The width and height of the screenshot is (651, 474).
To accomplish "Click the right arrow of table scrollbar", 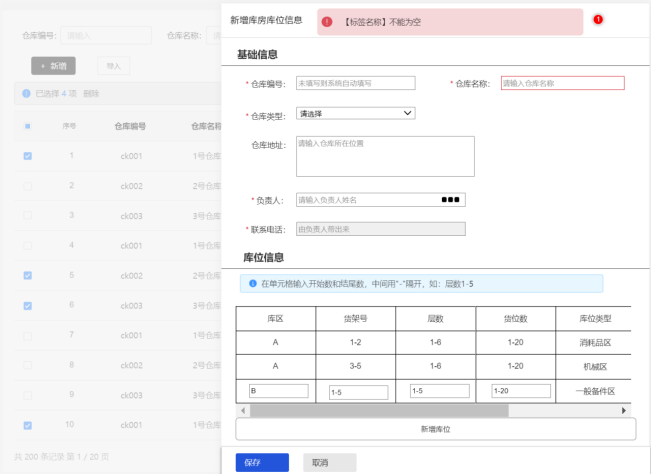I will 624,410.
